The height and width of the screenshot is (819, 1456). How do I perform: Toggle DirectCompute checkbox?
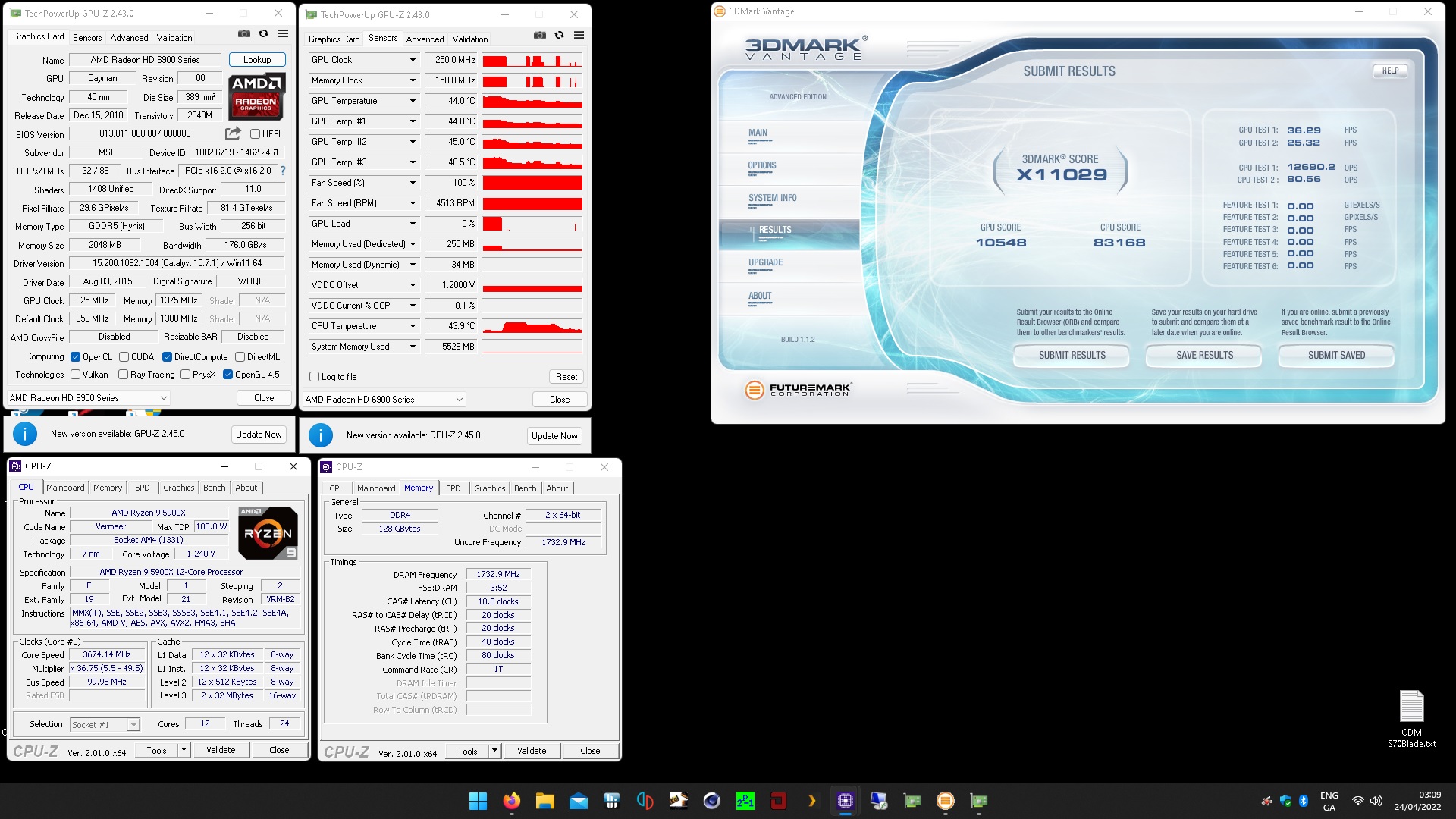point(167,357)
